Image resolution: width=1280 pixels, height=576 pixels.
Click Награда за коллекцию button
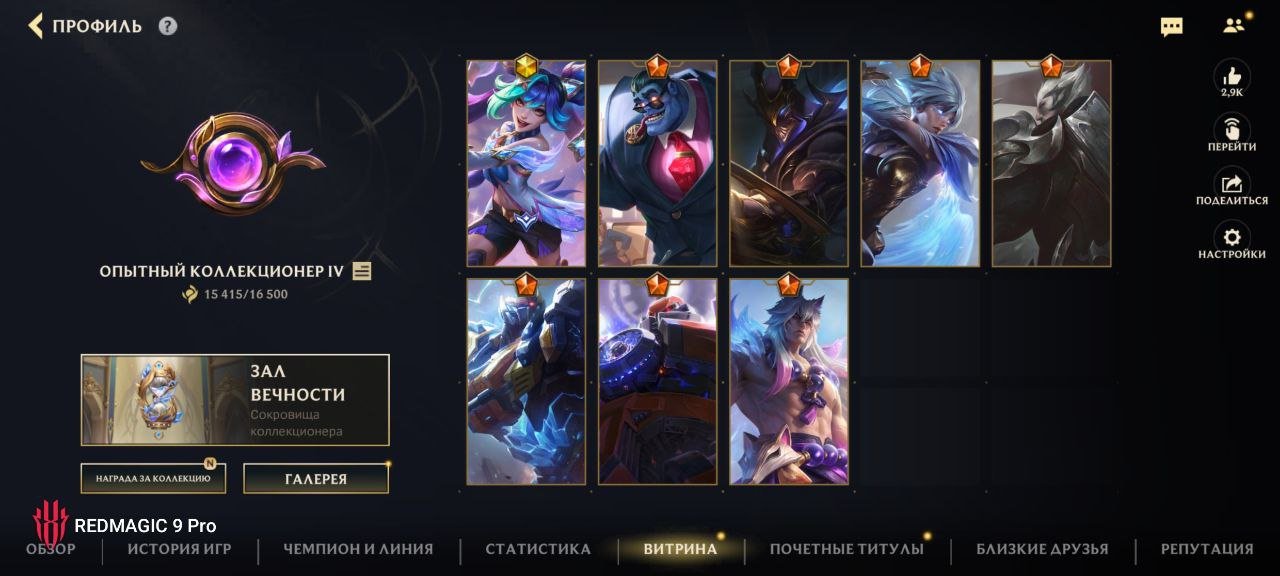tap(153, 478)
